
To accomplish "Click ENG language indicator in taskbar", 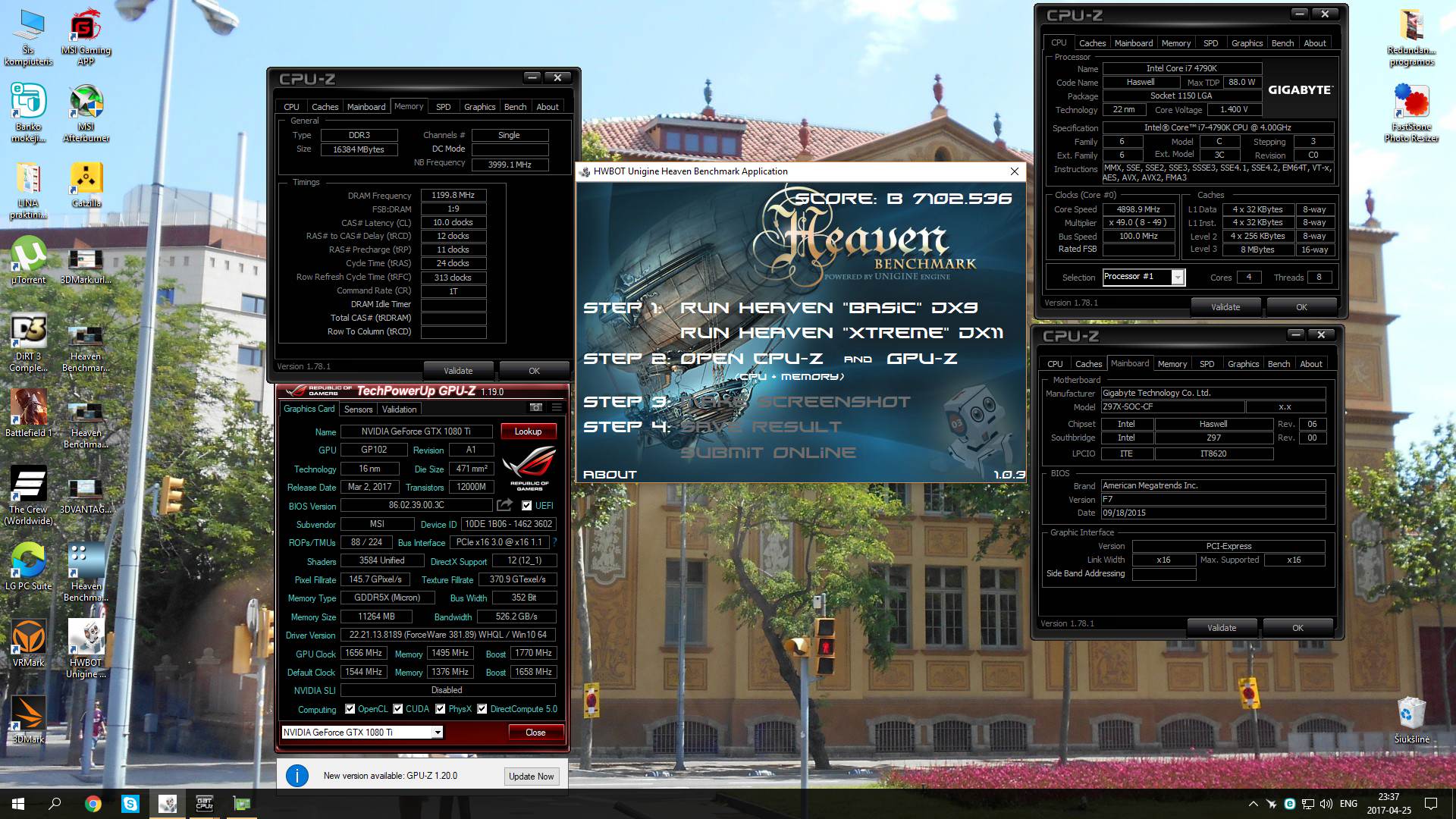I will pyautogui.click(x=1348, y=804).
